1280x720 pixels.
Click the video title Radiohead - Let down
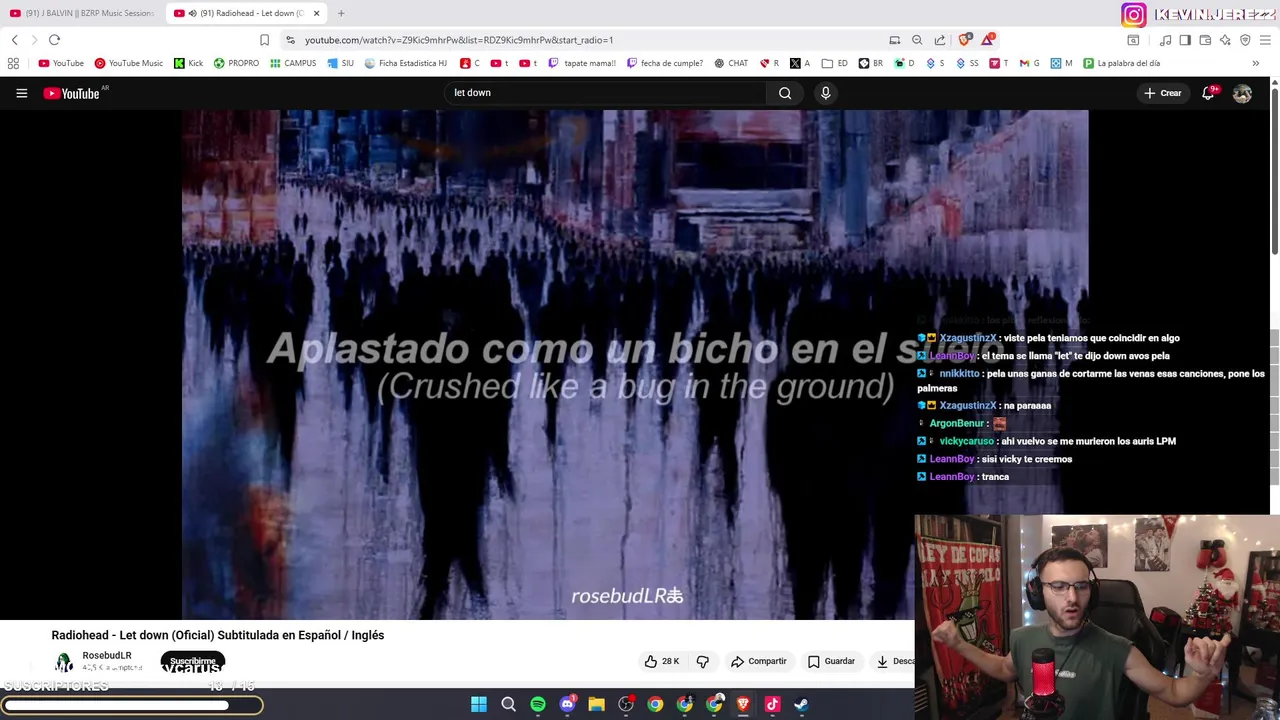pos(218,635)
